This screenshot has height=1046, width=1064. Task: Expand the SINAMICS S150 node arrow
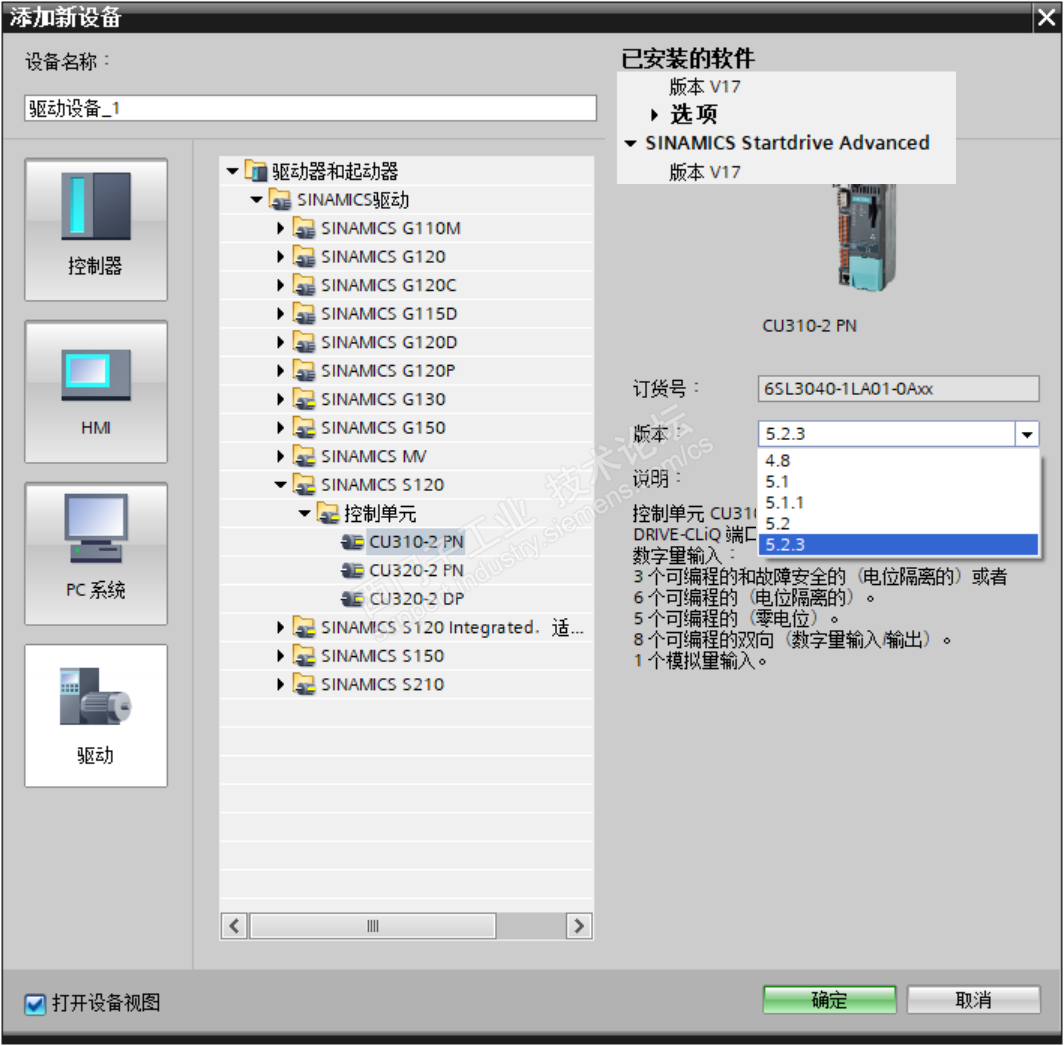280,656
